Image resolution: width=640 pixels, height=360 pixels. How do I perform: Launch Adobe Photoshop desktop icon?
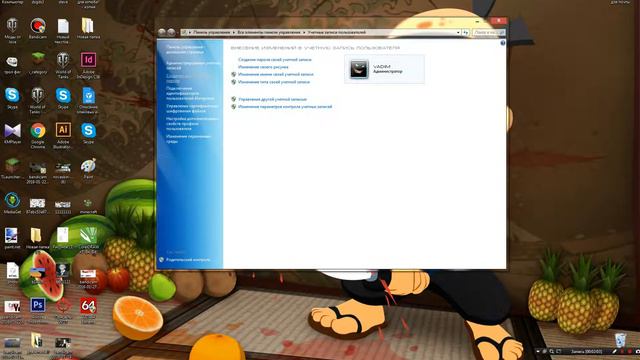38,310
